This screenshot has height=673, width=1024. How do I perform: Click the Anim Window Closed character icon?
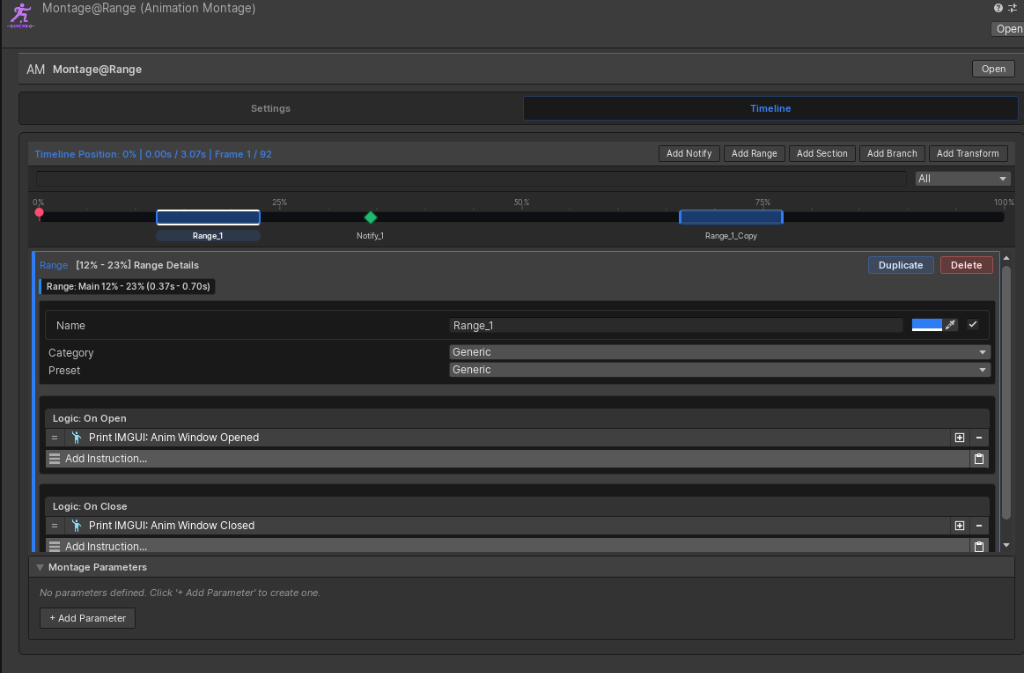[76, 525]
